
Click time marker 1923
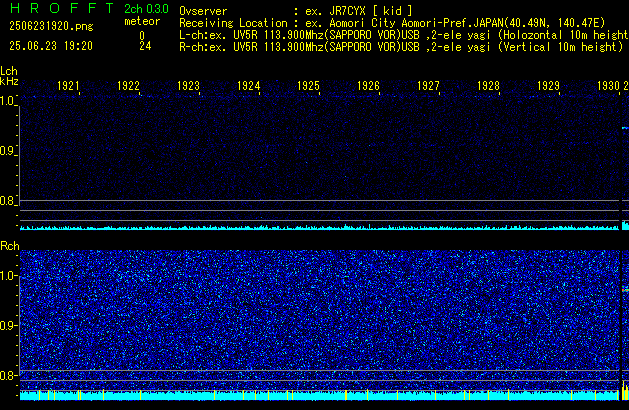click(188, 86)
